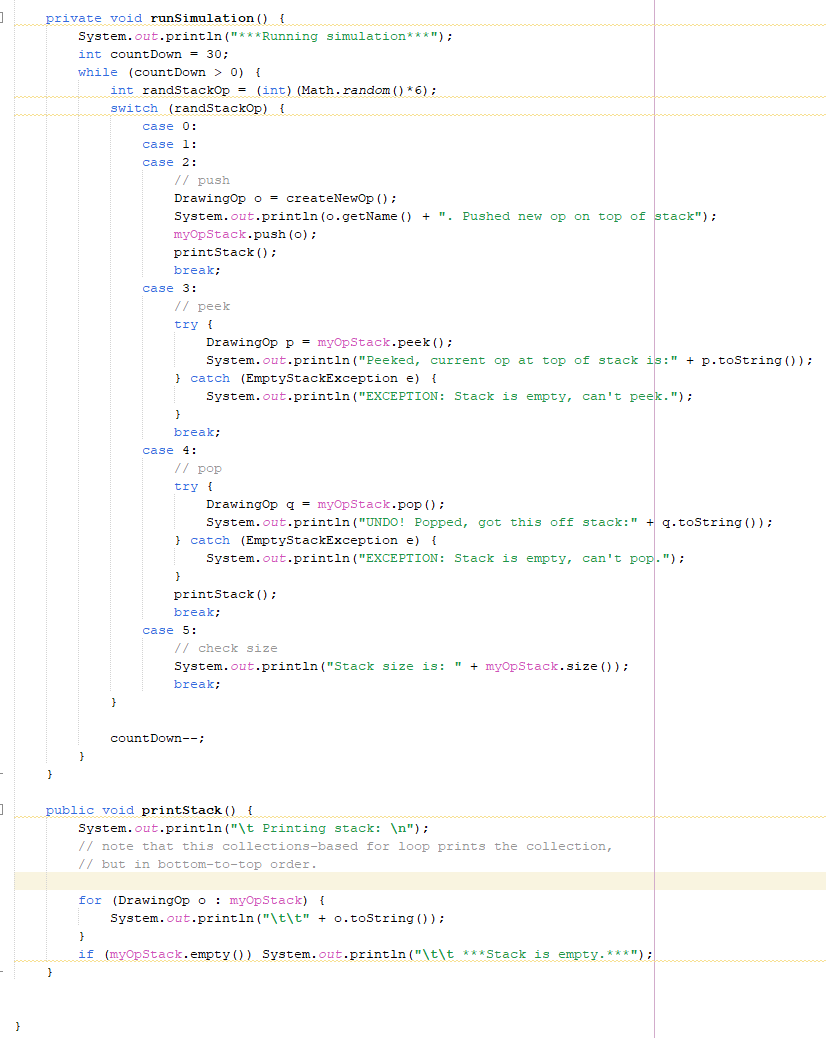Click the printStack name in its declaration
826x1038 pixels.
pos(181,810)
